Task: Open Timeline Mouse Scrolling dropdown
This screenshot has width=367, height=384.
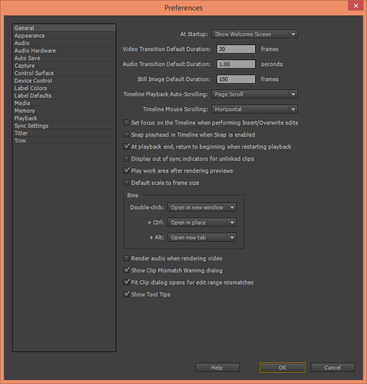Action: [255, 109]
